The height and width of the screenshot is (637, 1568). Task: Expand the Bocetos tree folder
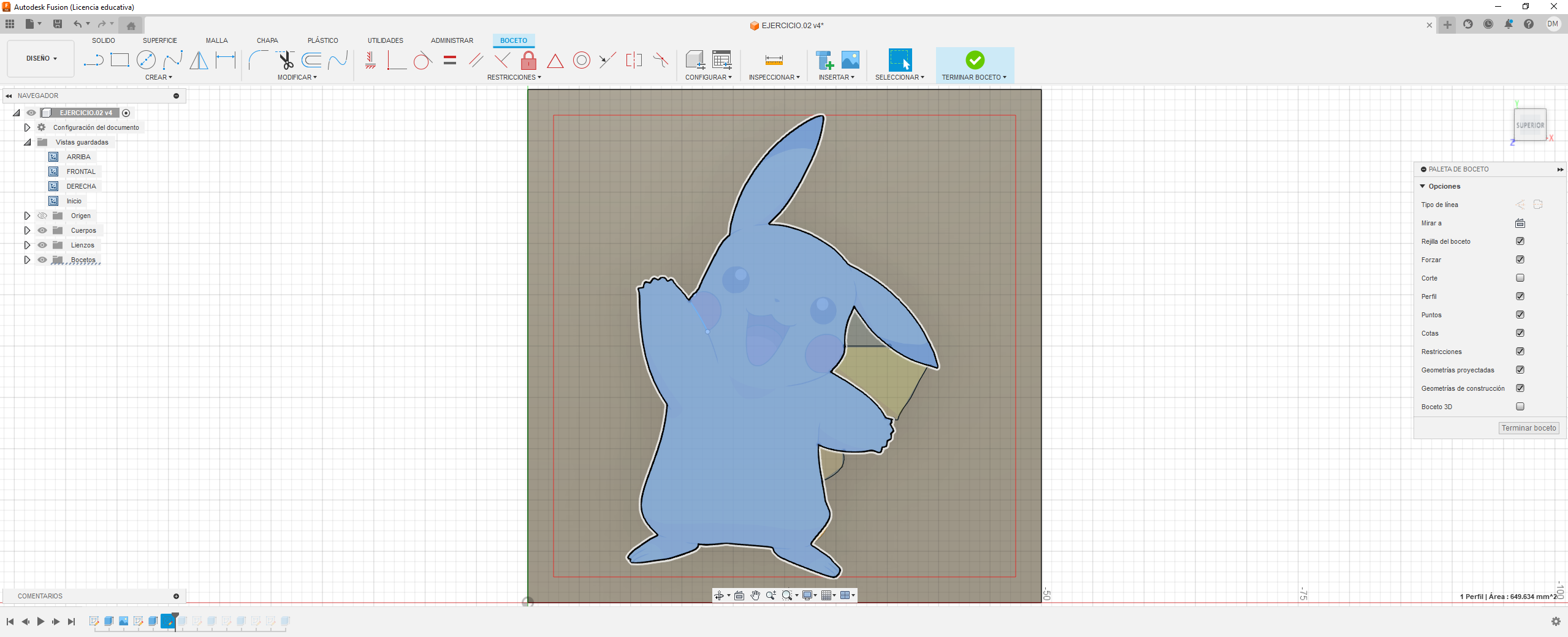coord(27,260)
